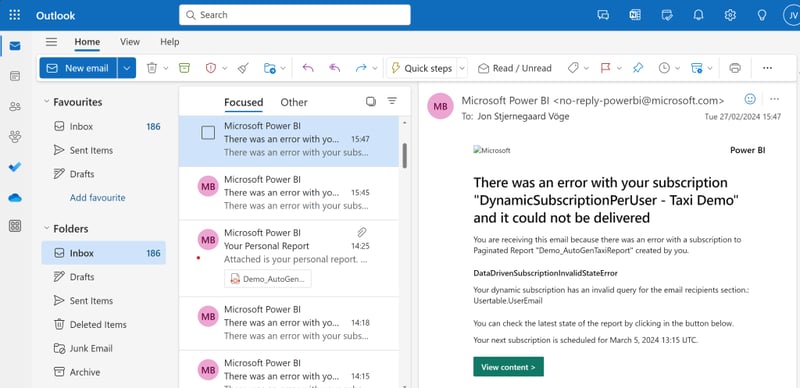Tick the checkbox on the 15:47 email
This screenshot has height=388, width=800.
208,133
